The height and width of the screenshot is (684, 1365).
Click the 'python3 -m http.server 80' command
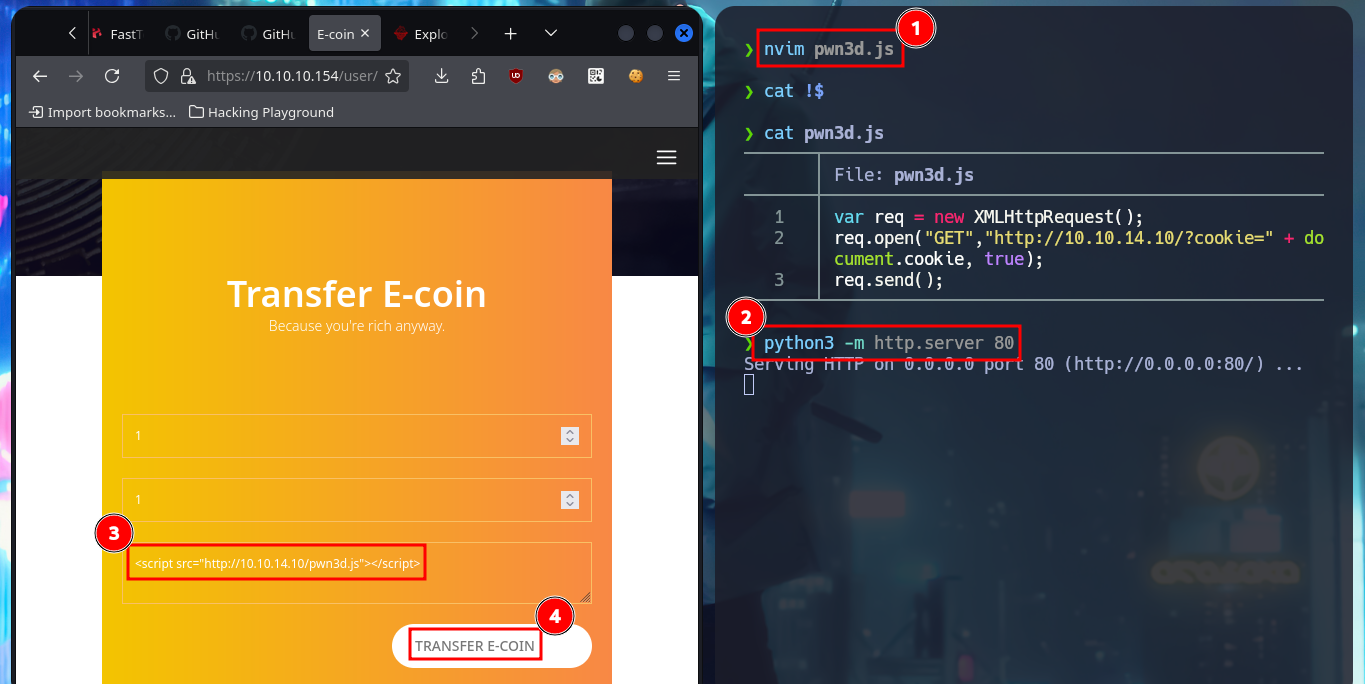click(889, 343)
